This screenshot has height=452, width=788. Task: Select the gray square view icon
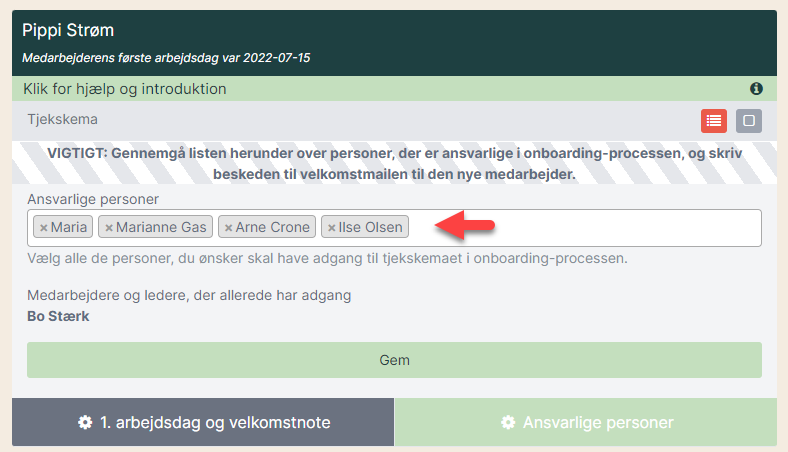pos(749,121)
